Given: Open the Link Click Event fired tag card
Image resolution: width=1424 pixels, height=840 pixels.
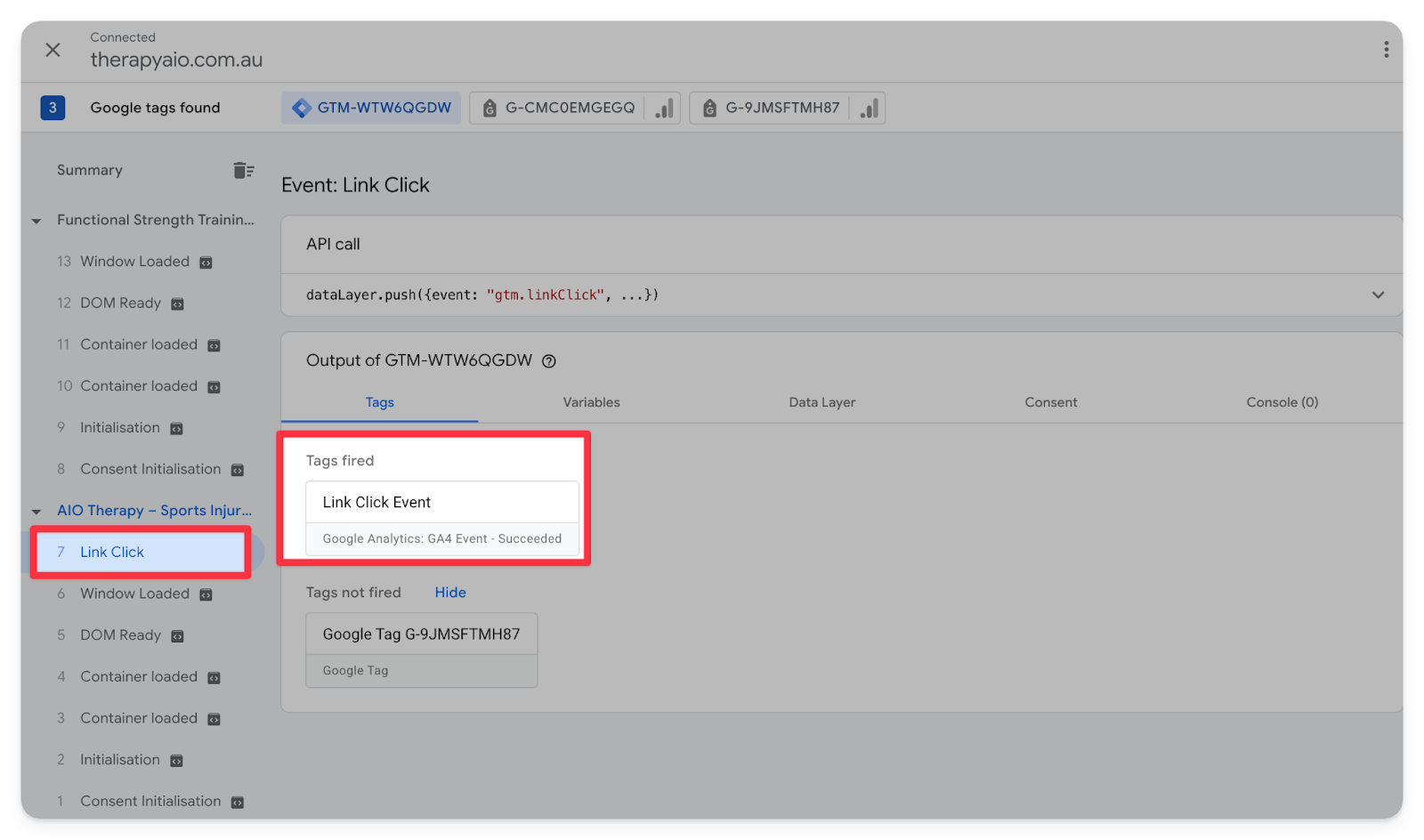Looking at the screenshot, I should [441, 518].
